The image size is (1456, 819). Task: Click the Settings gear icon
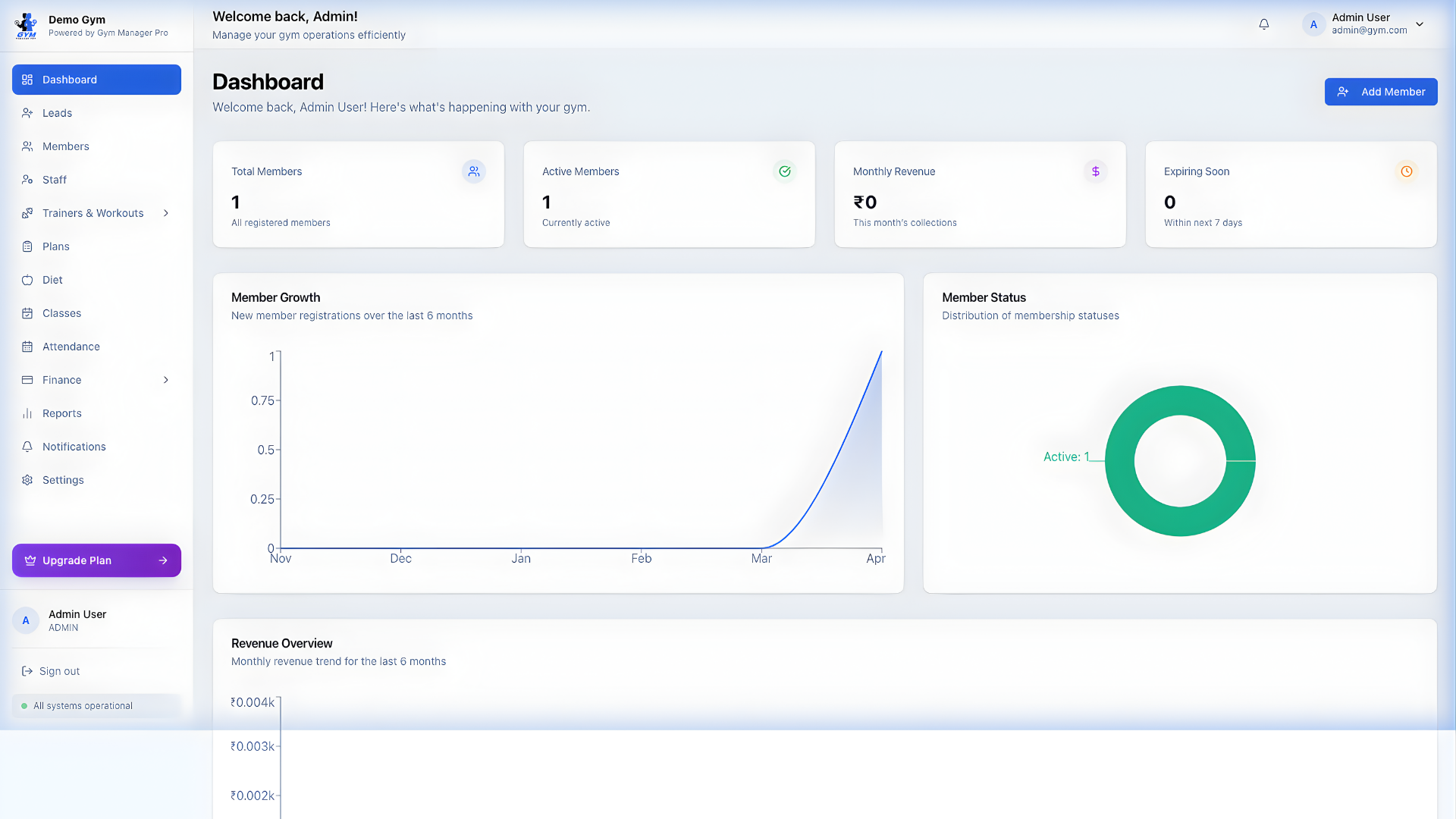tap(27, 480)
